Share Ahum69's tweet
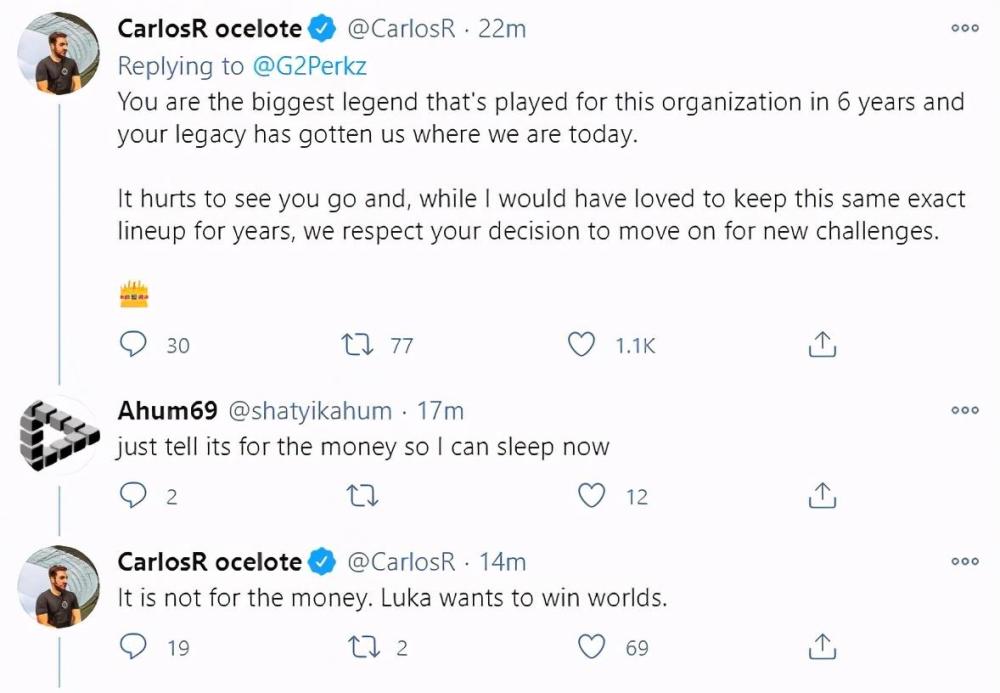The height and width of the screenshot is (693, 1000). tap(822, 495)
